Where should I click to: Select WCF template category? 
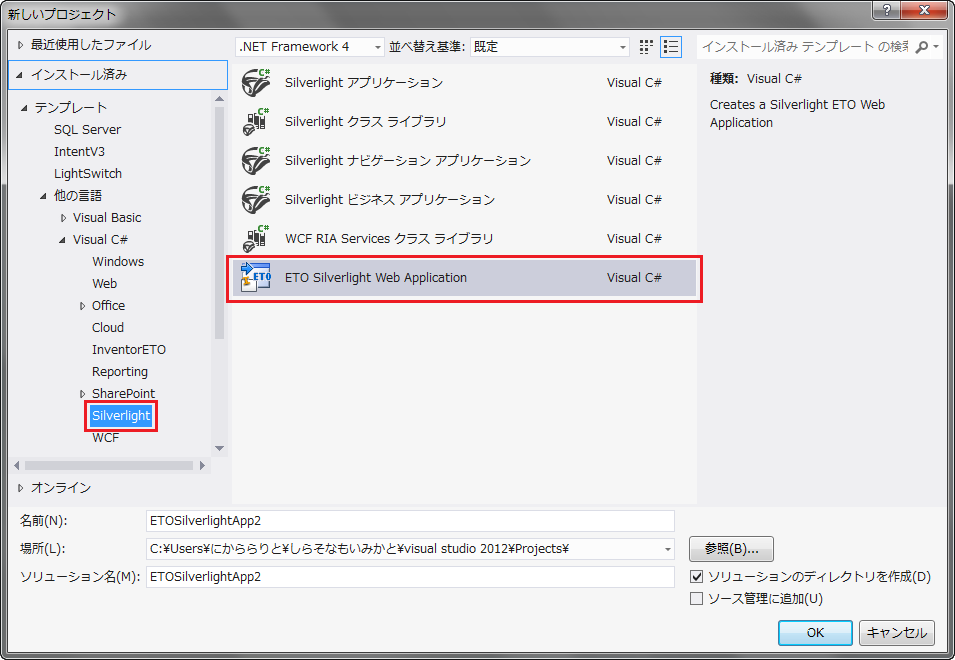point(105,438)
